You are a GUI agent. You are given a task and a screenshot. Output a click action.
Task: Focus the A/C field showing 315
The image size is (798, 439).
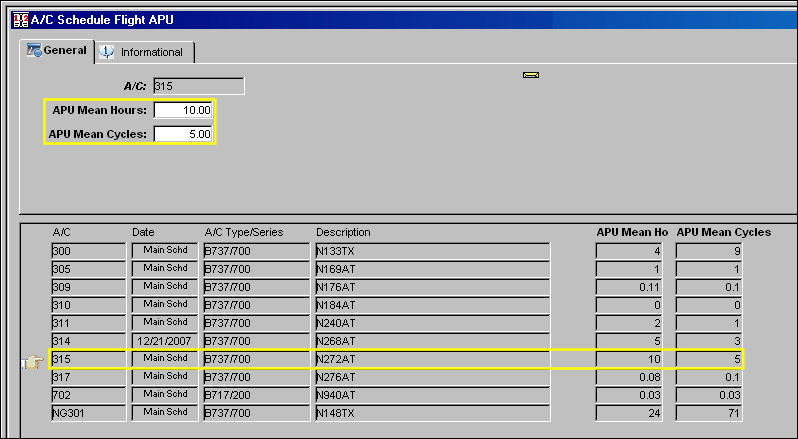(198, 86)
